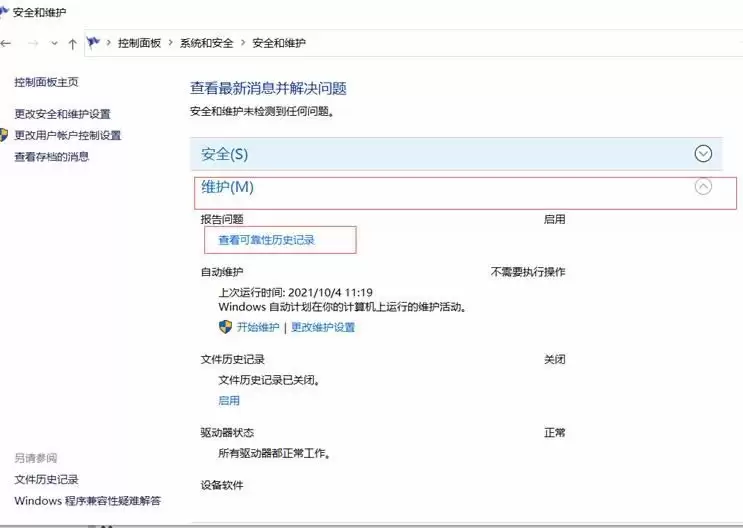743x528 pixels.
Task: Select 系统和安全 in the breadcrumb path
Action: [x=206, y=43]
